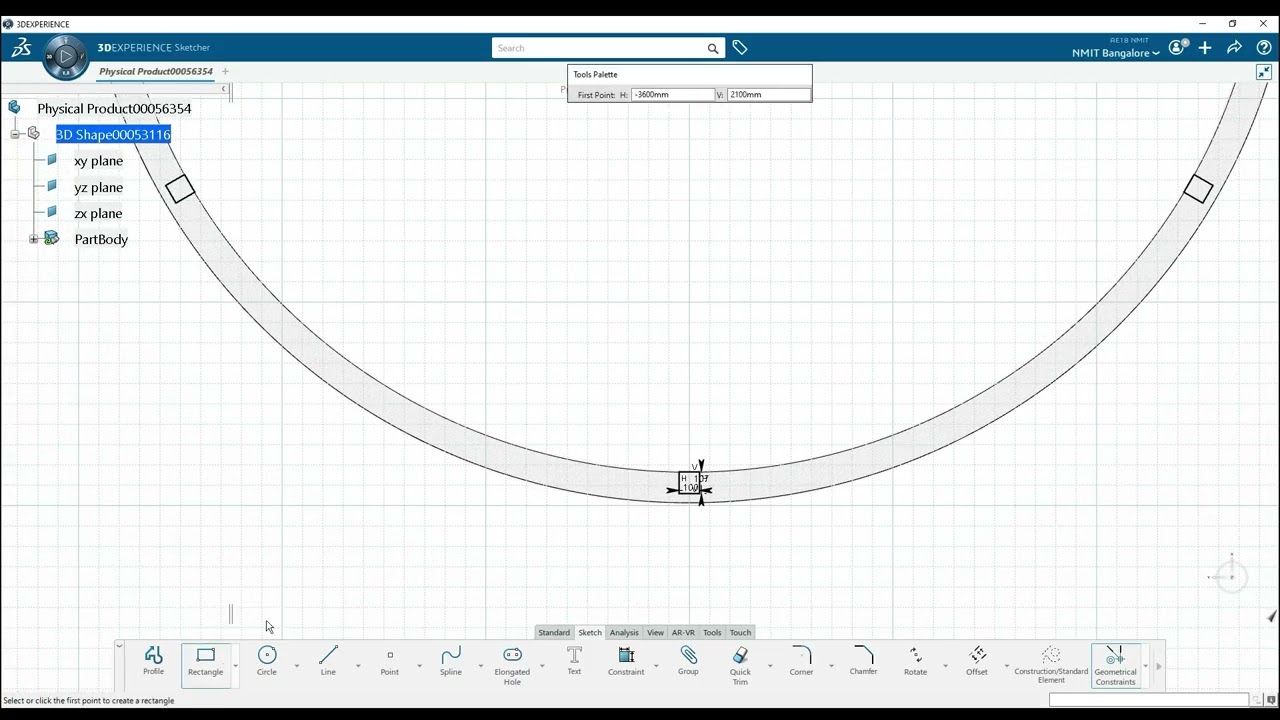This screenshot has height=720, width=1280.
Task: Open the Rotate tool variants dropdown
Action: [945, 666]
